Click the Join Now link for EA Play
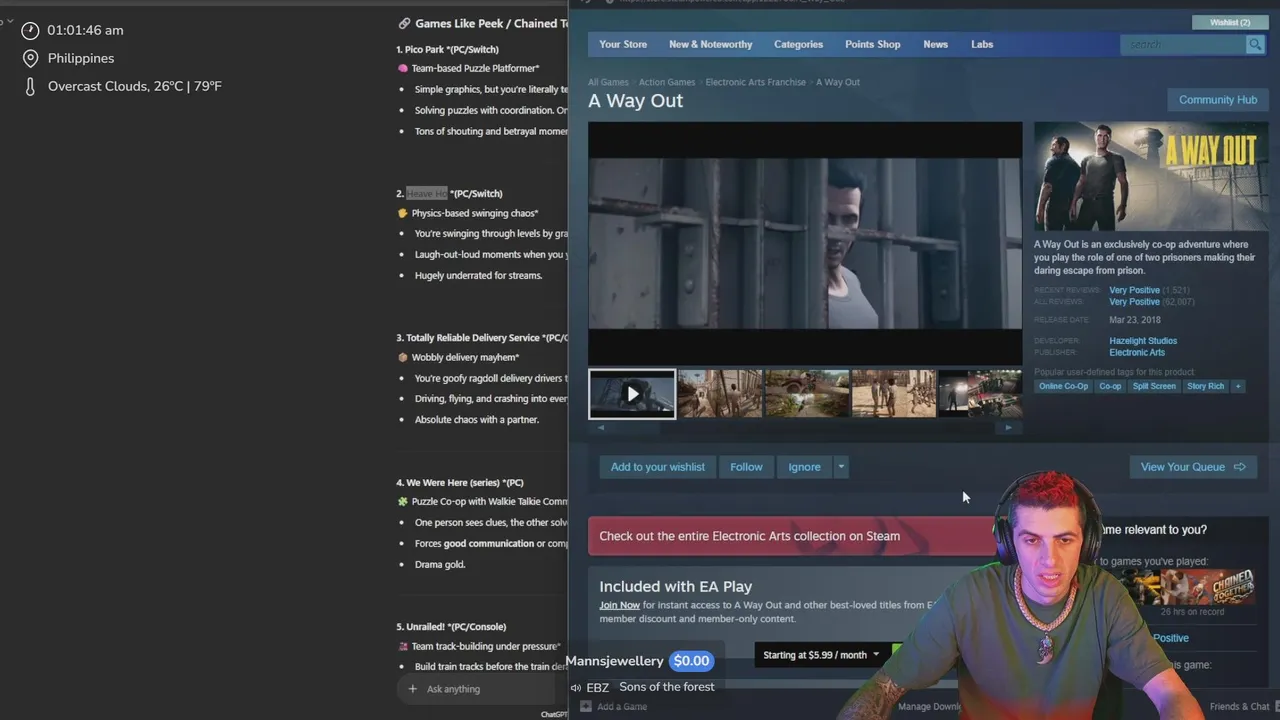 (x=619, y=605)
